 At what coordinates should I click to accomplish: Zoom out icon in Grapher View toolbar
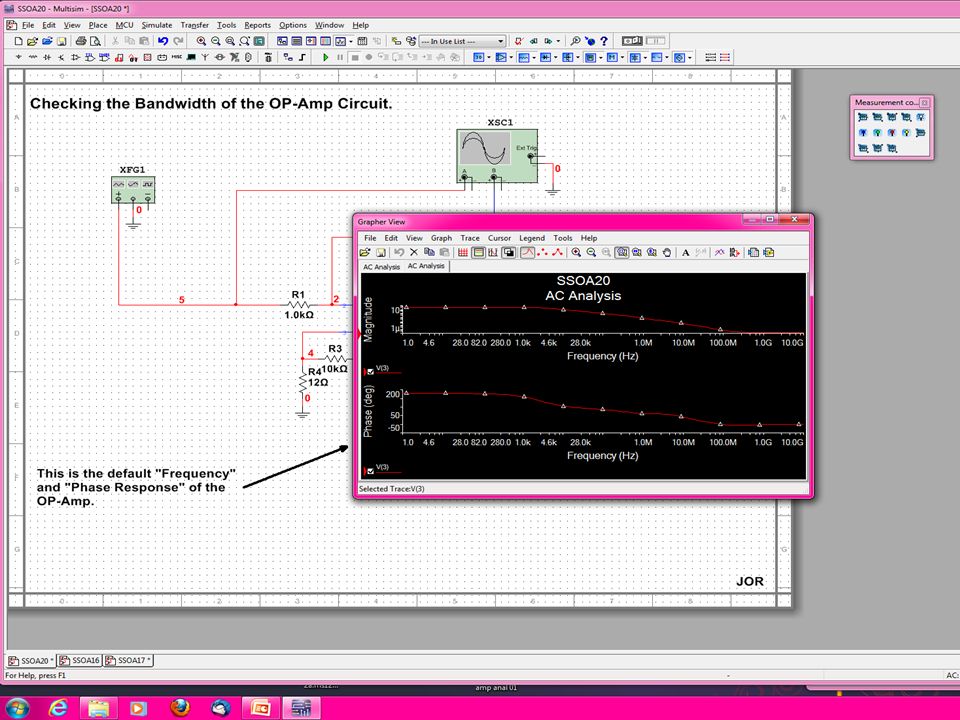point(591,252)
